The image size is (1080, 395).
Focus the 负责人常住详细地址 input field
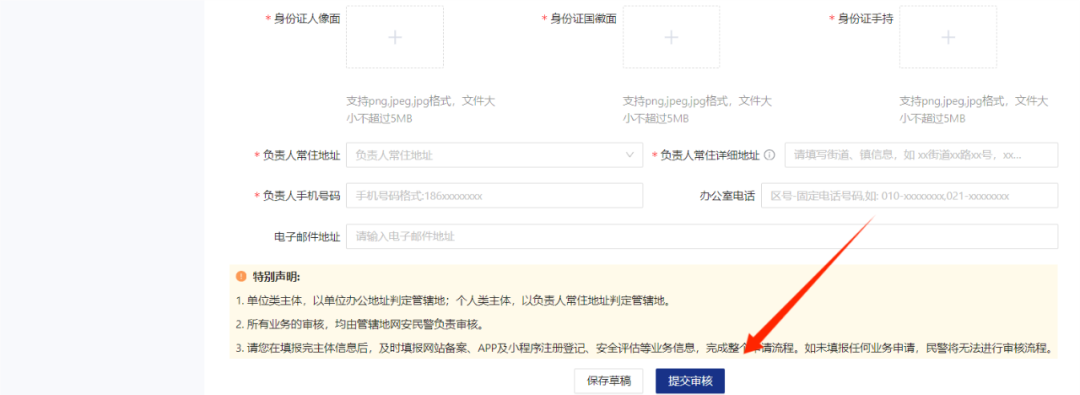point(921,155)
